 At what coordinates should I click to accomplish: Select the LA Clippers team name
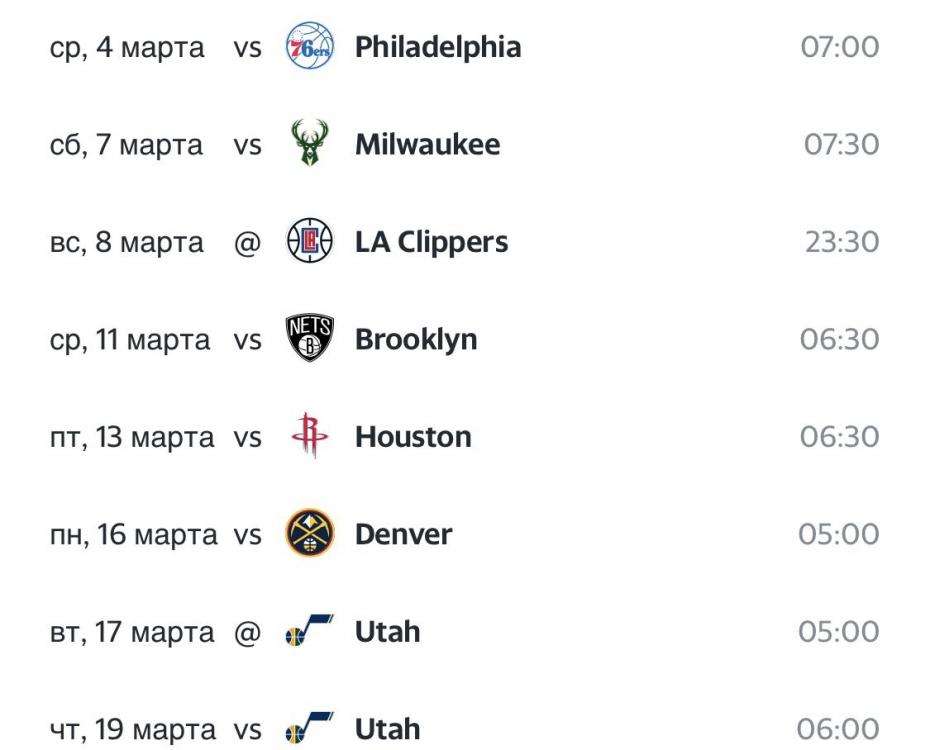[431, 242]
